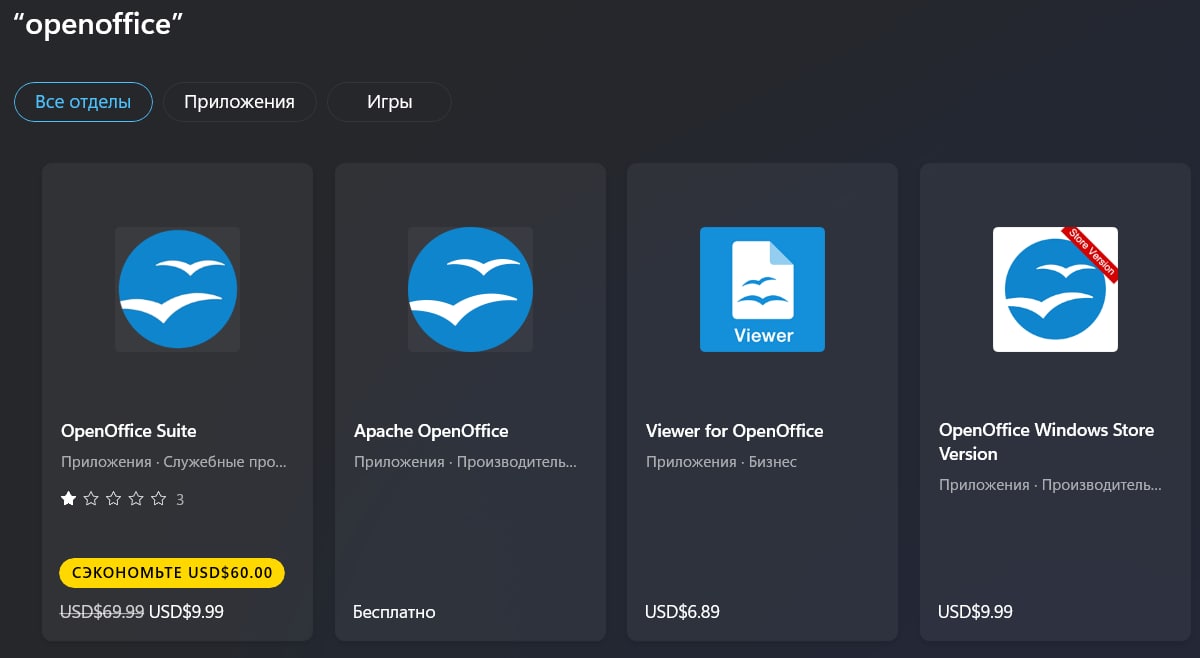Click the crossed-out USD$69.99 price

click(103, 611)
